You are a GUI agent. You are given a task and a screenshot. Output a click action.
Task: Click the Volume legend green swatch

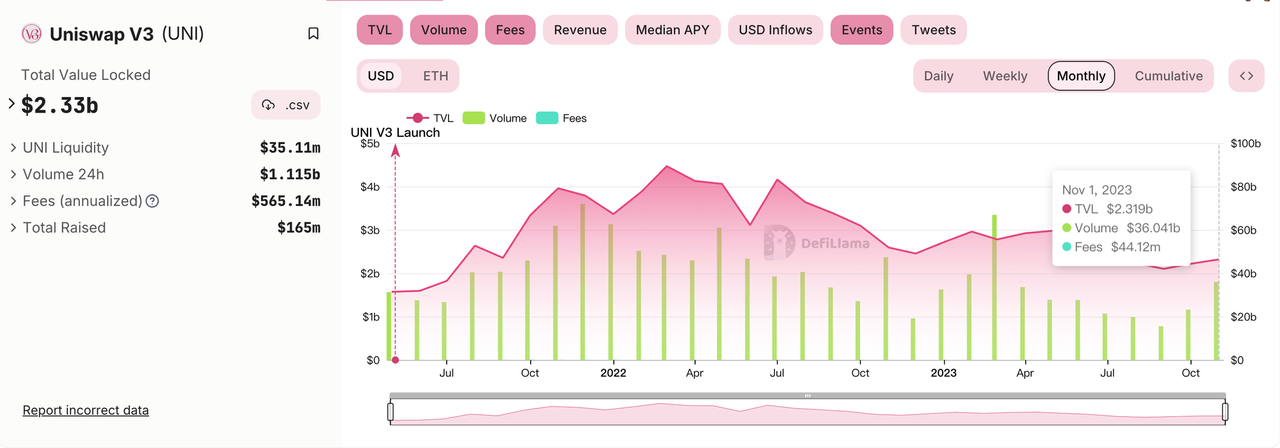click(x=474, y=118)
